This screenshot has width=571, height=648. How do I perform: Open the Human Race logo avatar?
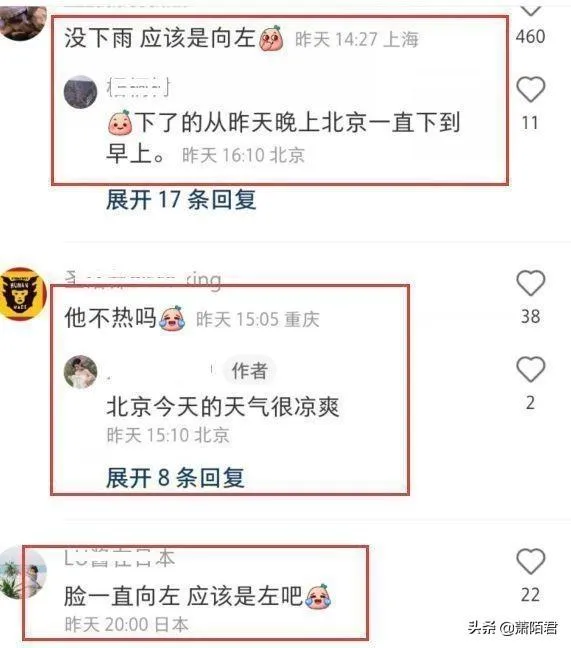[23, 294]
